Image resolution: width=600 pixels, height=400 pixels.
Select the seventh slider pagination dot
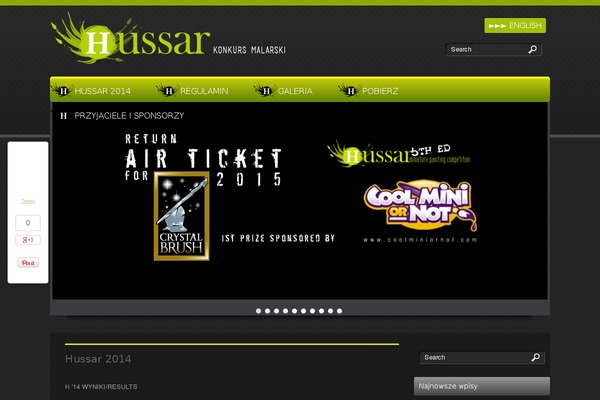[313, 311]
